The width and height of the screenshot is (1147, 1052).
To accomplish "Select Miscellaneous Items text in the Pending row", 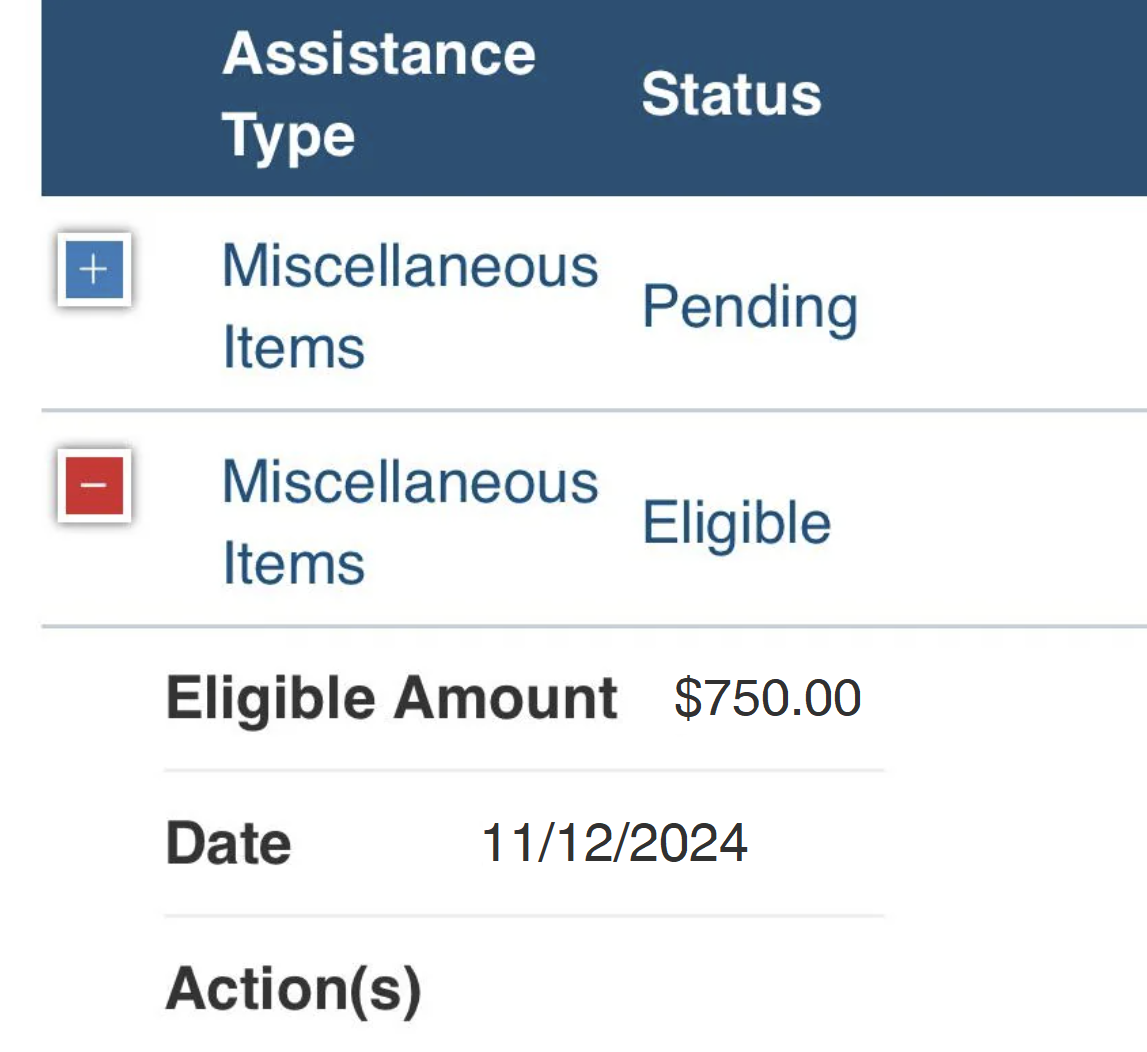I will coord(410,306).
